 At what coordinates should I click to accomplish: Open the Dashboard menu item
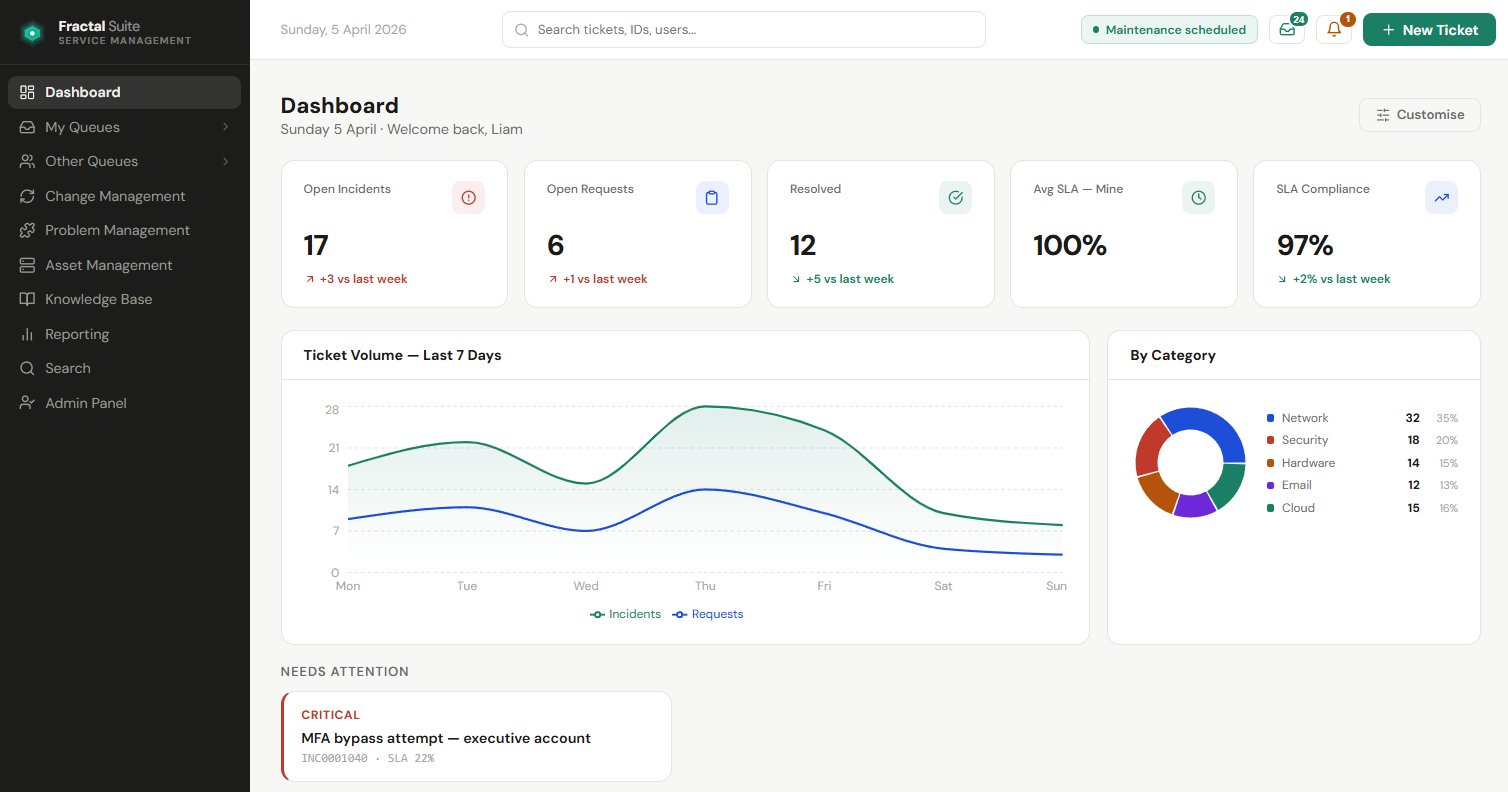pos(124,92)
